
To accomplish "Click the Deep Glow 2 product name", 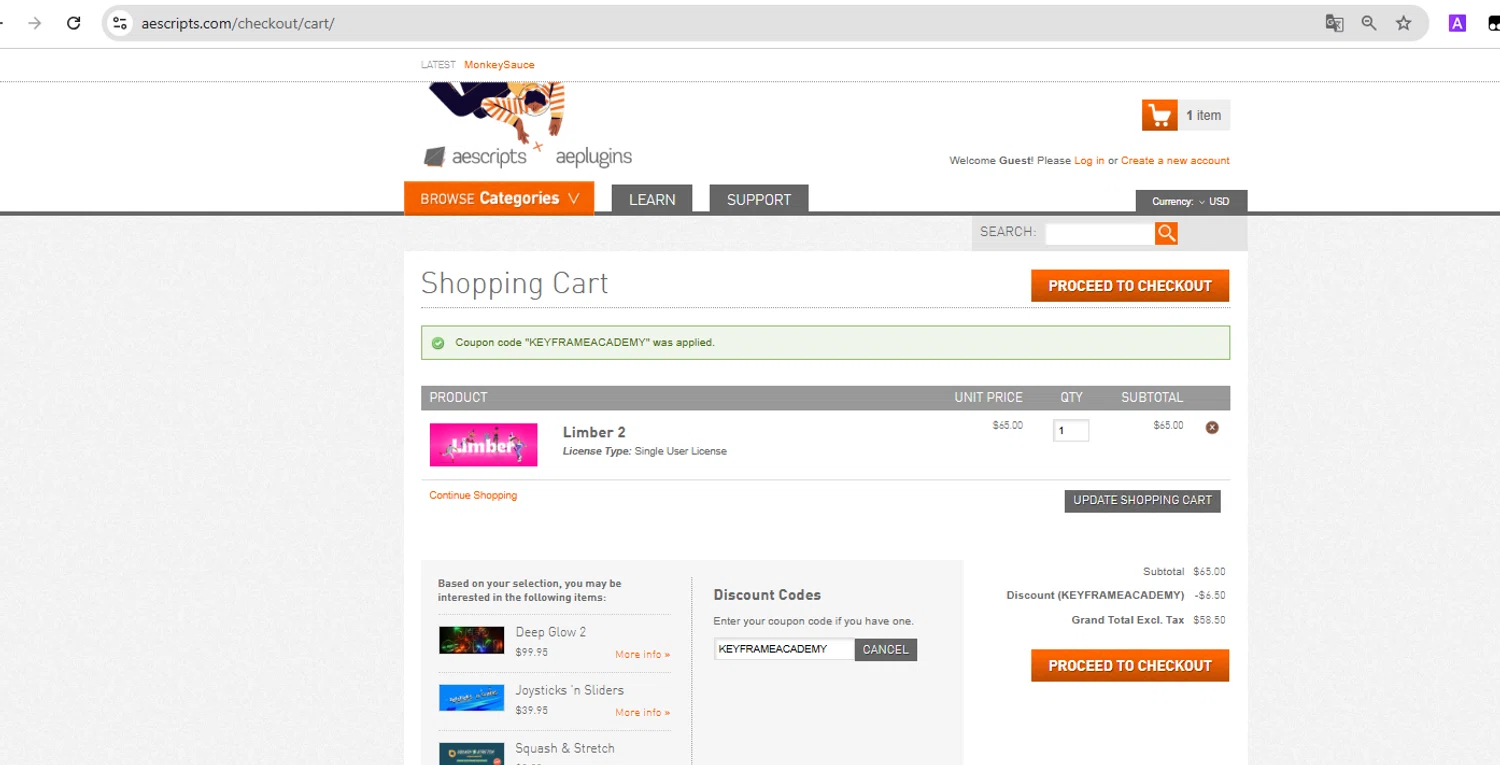I will tap(551, 632).
